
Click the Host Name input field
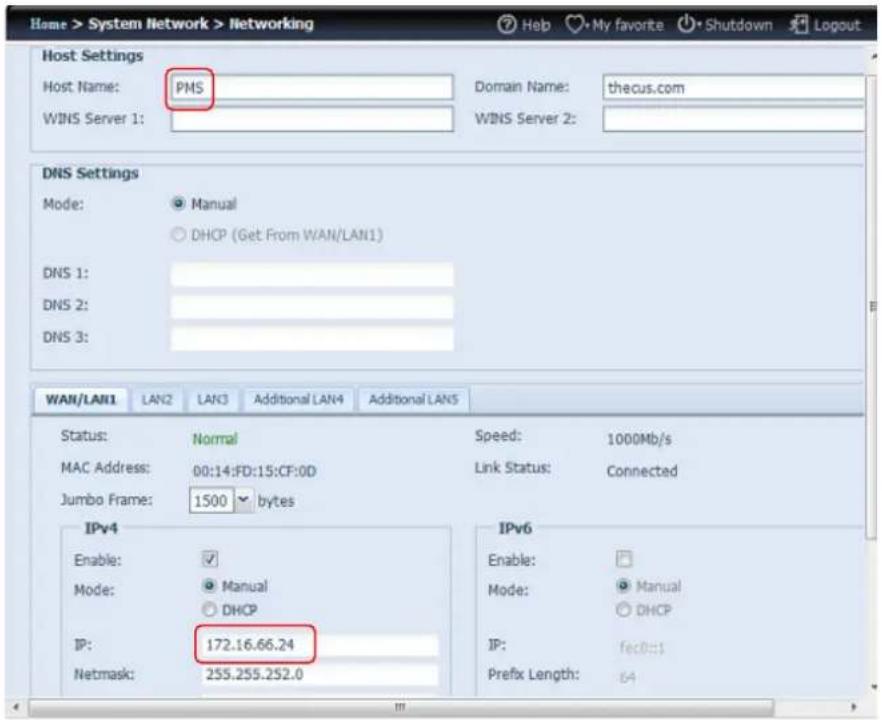point(312,88)
